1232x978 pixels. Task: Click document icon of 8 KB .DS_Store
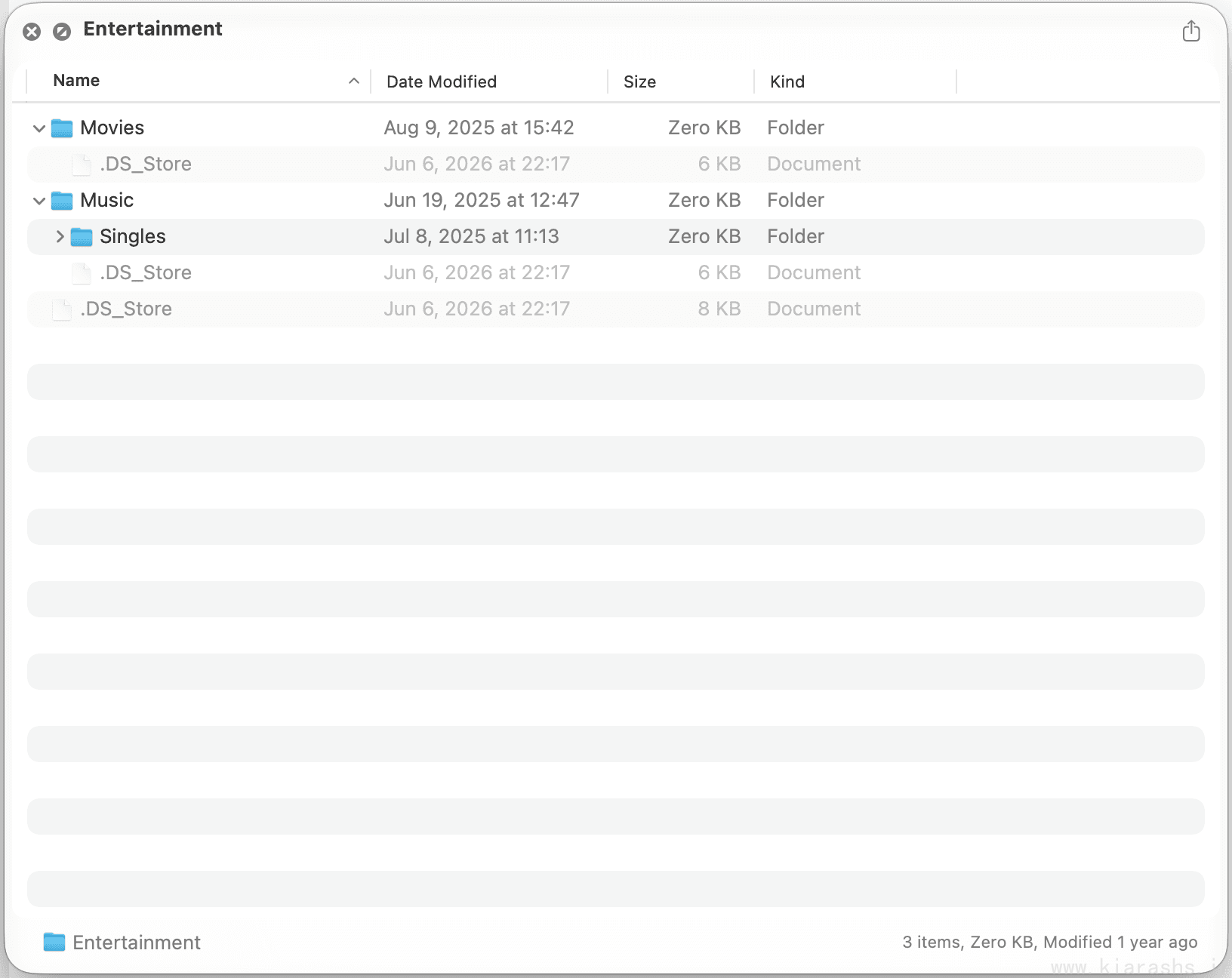[62, 309]
